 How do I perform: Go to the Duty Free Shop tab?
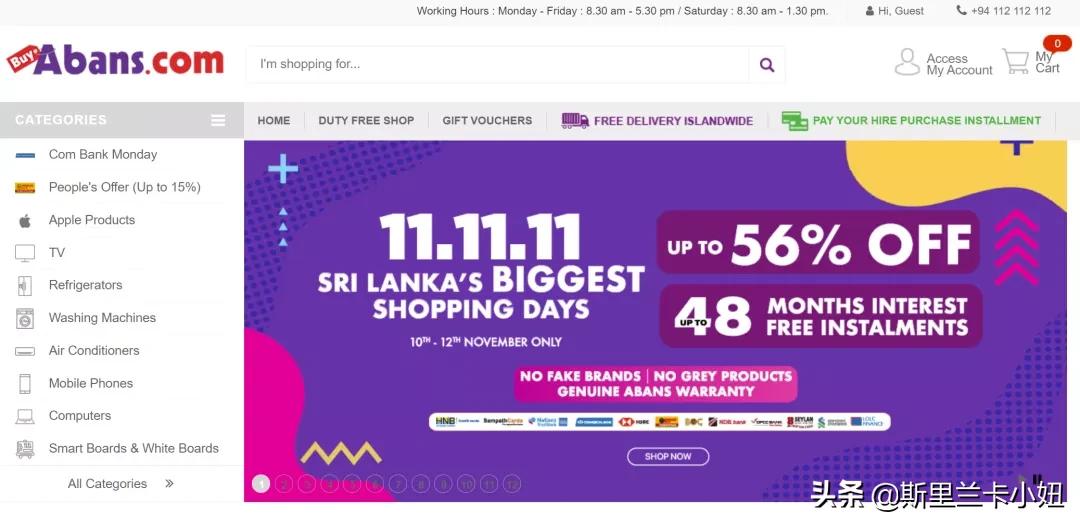tap(366, 121)
